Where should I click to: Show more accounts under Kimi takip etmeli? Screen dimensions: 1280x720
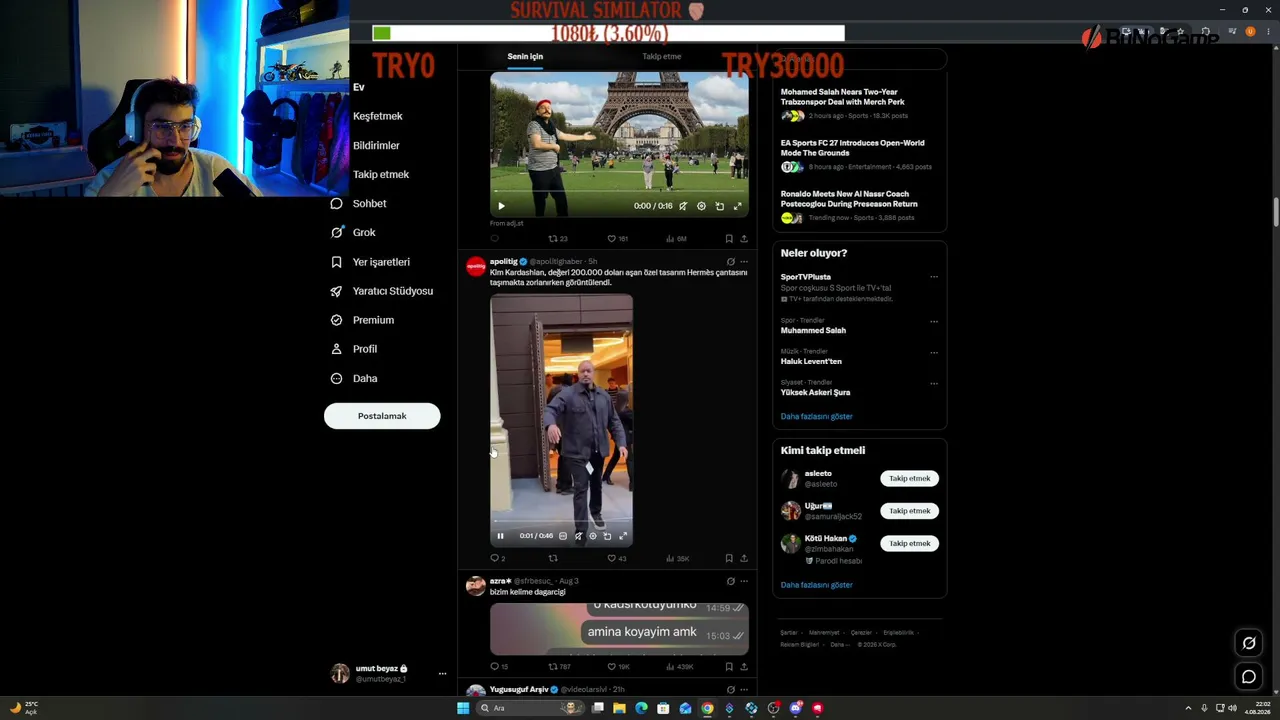point(817,585)
